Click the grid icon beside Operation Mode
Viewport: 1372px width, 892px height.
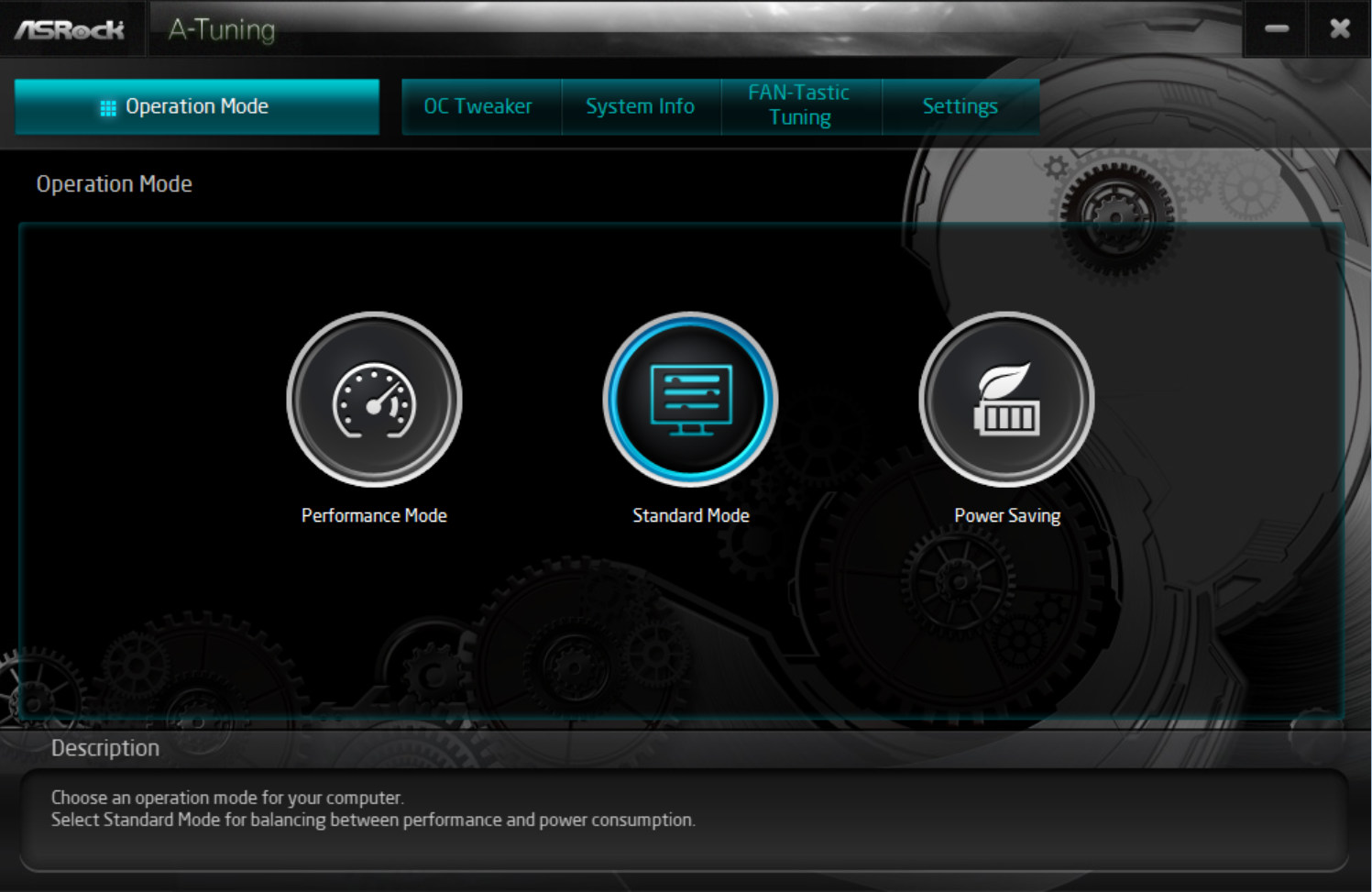click(x=107, y=106)
